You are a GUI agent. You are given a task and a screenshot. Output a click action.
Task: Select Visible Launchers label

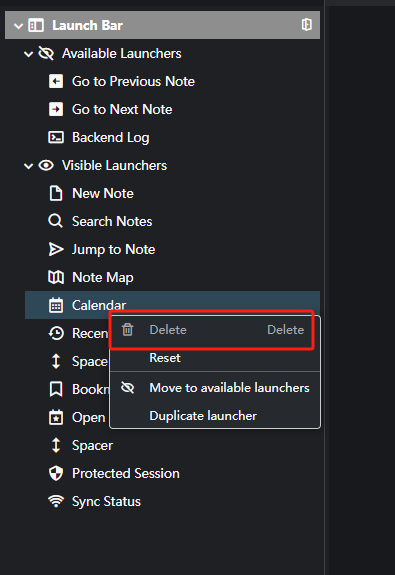pos(114,165)
